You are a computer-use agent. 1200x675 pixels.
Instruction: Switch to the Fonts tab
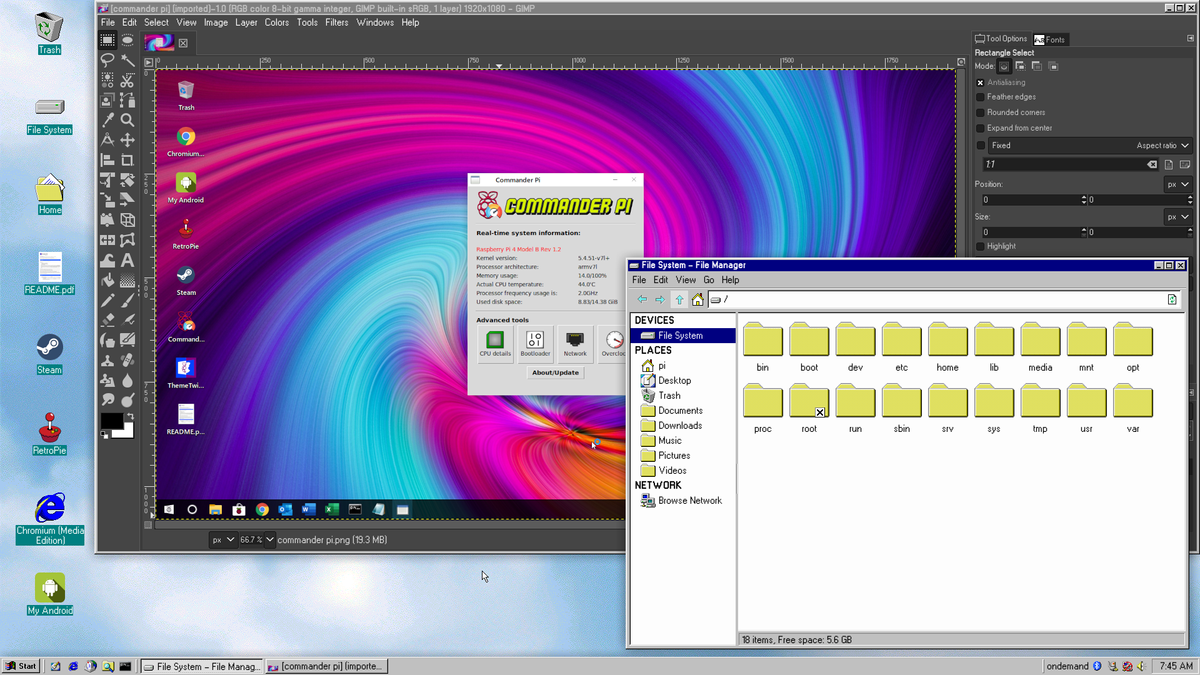pyautogui.click(x=1050, y=40)
